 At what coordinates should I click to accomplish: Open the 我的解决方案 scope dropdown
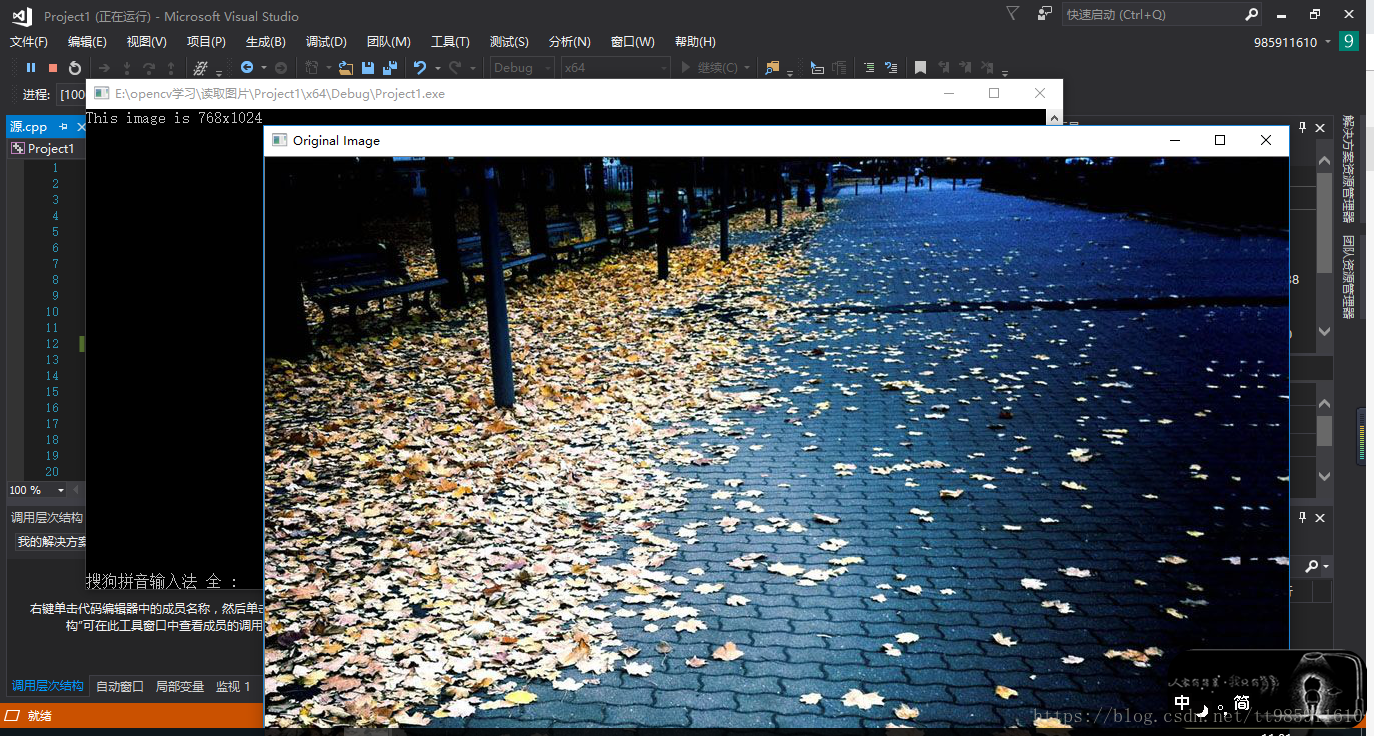coord(50,541)
